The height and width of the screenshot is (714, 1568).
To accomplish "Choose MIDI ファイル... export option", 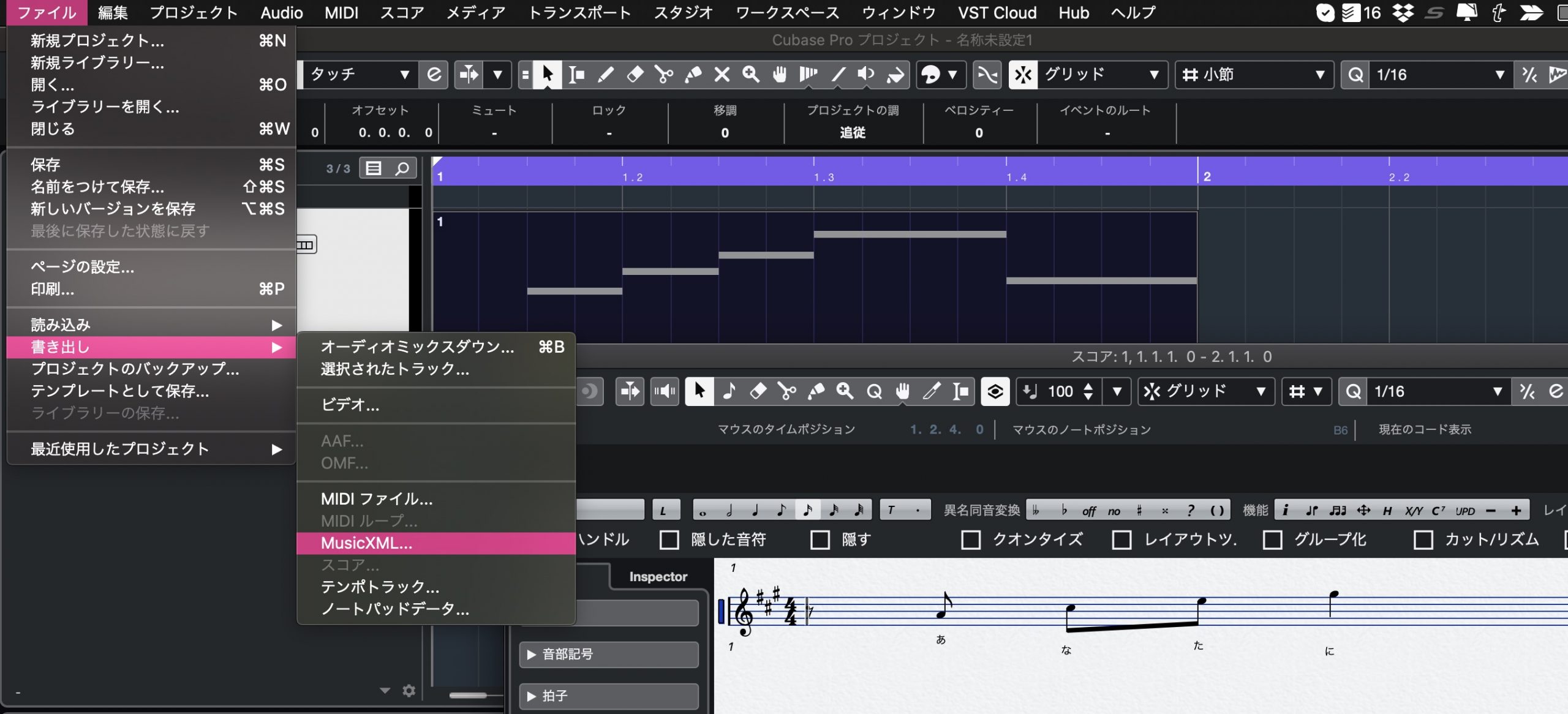I will pos(436,499).
